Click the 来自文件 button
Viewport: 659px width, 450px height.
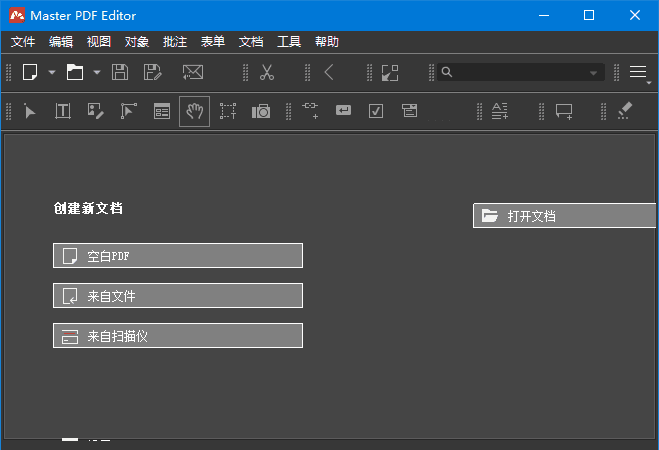point(178,296)
